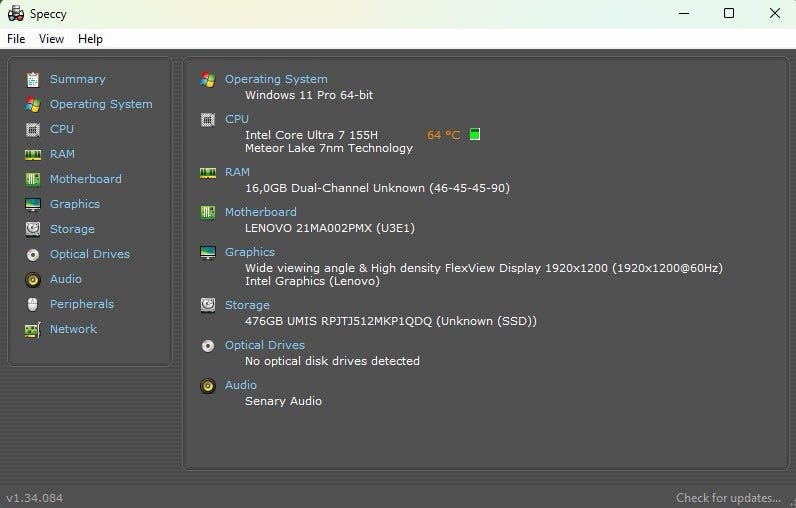Go to the RAM section in sidebar
The image size is (796, 508).
[x=62, y=154]
